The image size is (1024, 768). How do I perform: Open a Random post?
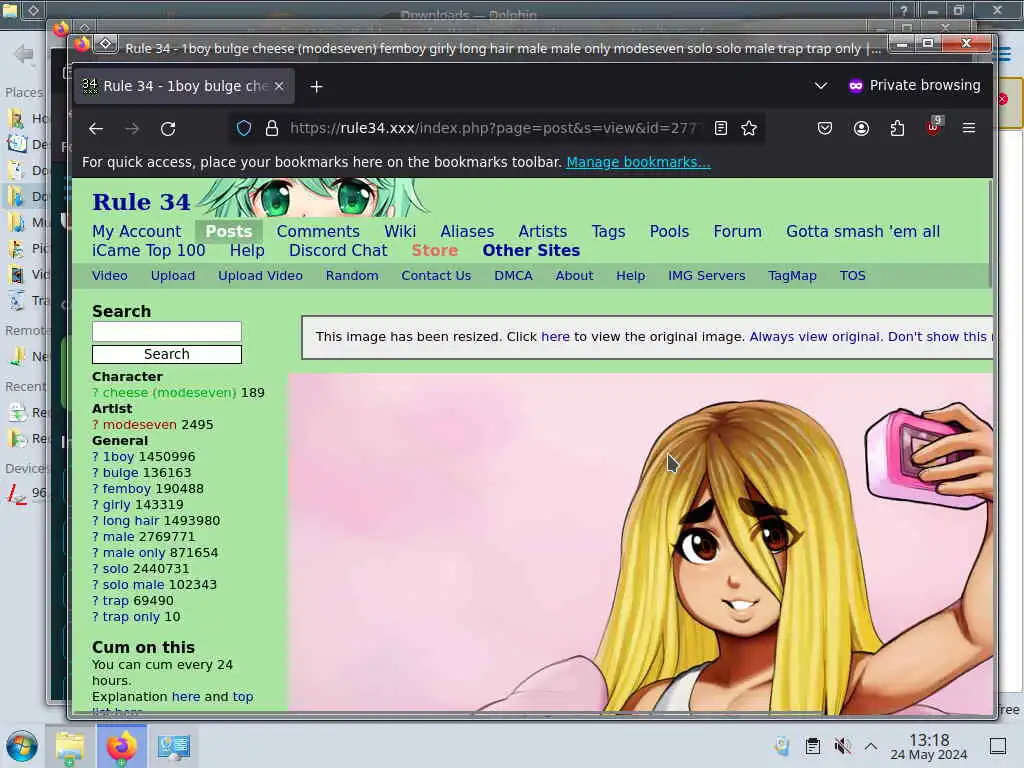pyautogui.click(x=352, y=276)
